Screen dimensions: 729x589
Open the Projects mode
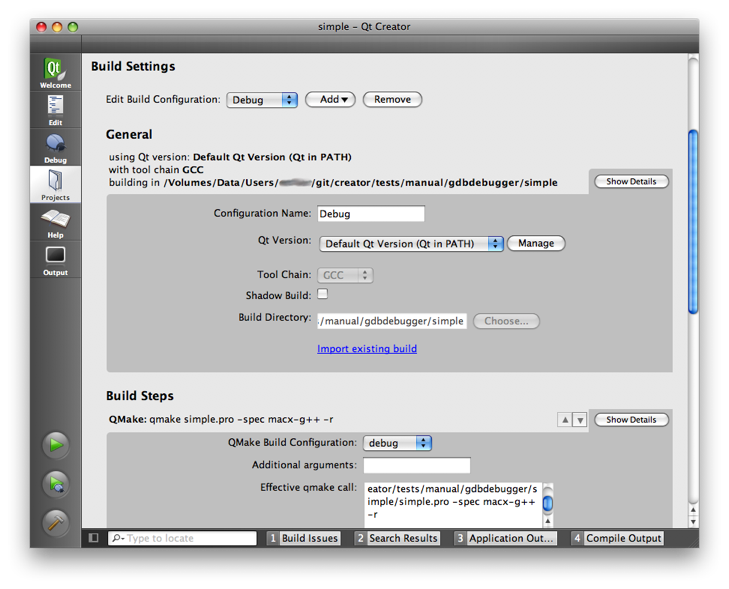[55, 185]
